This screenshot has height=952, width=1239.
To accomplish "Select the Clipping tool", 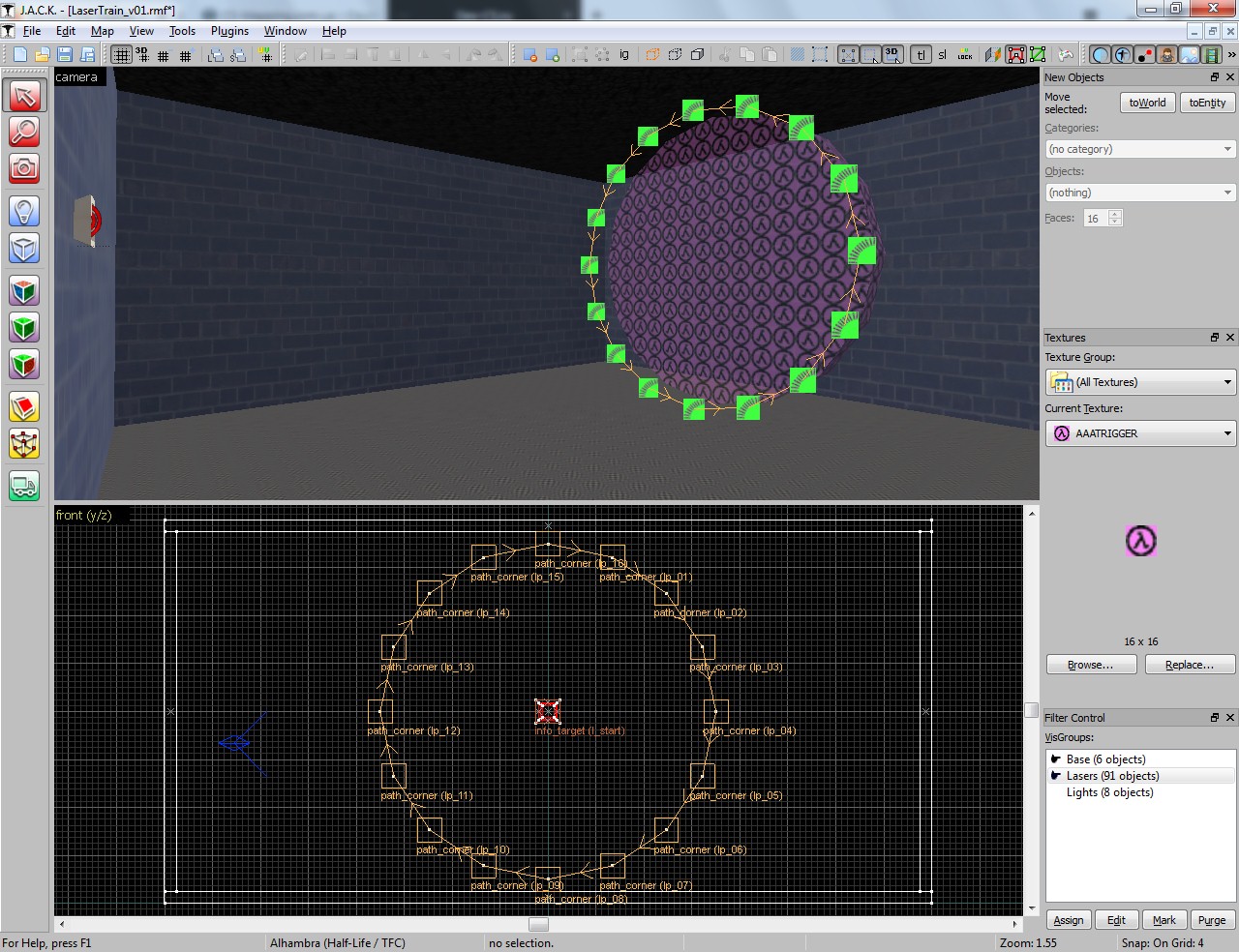I will point(24,407).
